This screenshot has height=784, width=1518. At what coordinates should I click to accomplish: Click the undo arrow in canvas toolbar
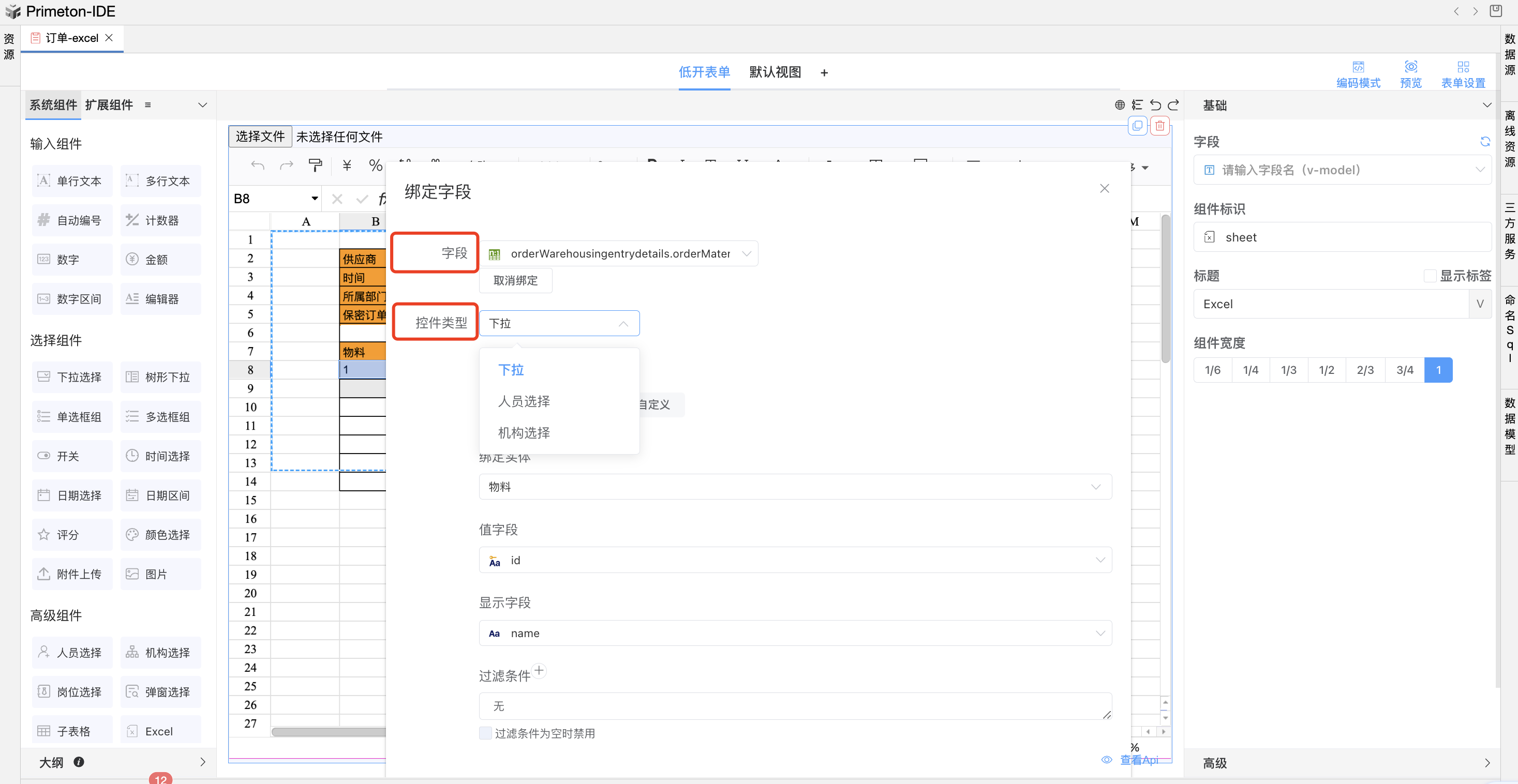click(1155, 105)
